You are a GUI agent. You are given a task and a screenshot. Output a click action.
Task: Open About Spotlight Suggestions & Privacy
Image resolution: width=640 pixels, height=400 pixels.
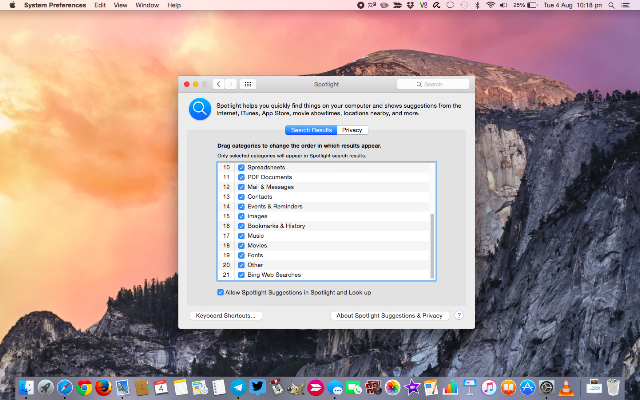(389, 316)
